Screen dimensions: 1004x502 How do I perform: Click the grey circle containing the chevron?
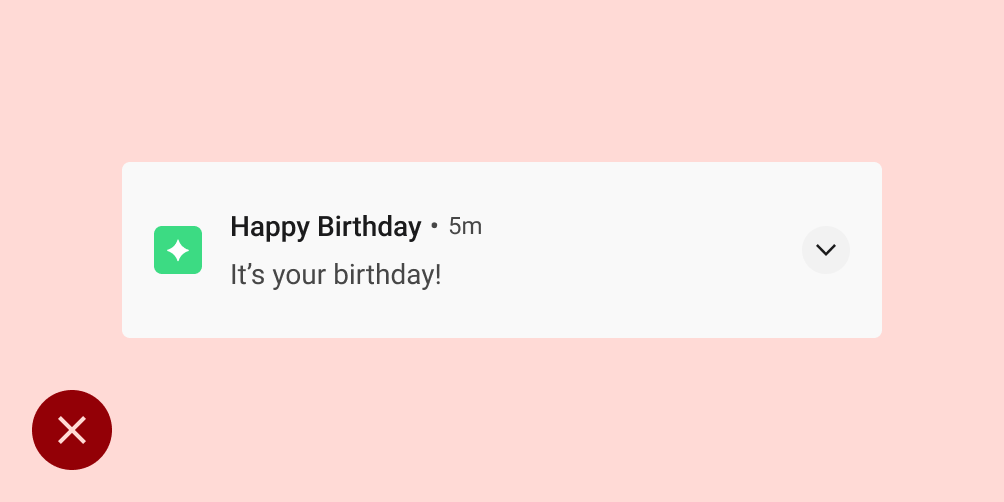tap(826, 250)
